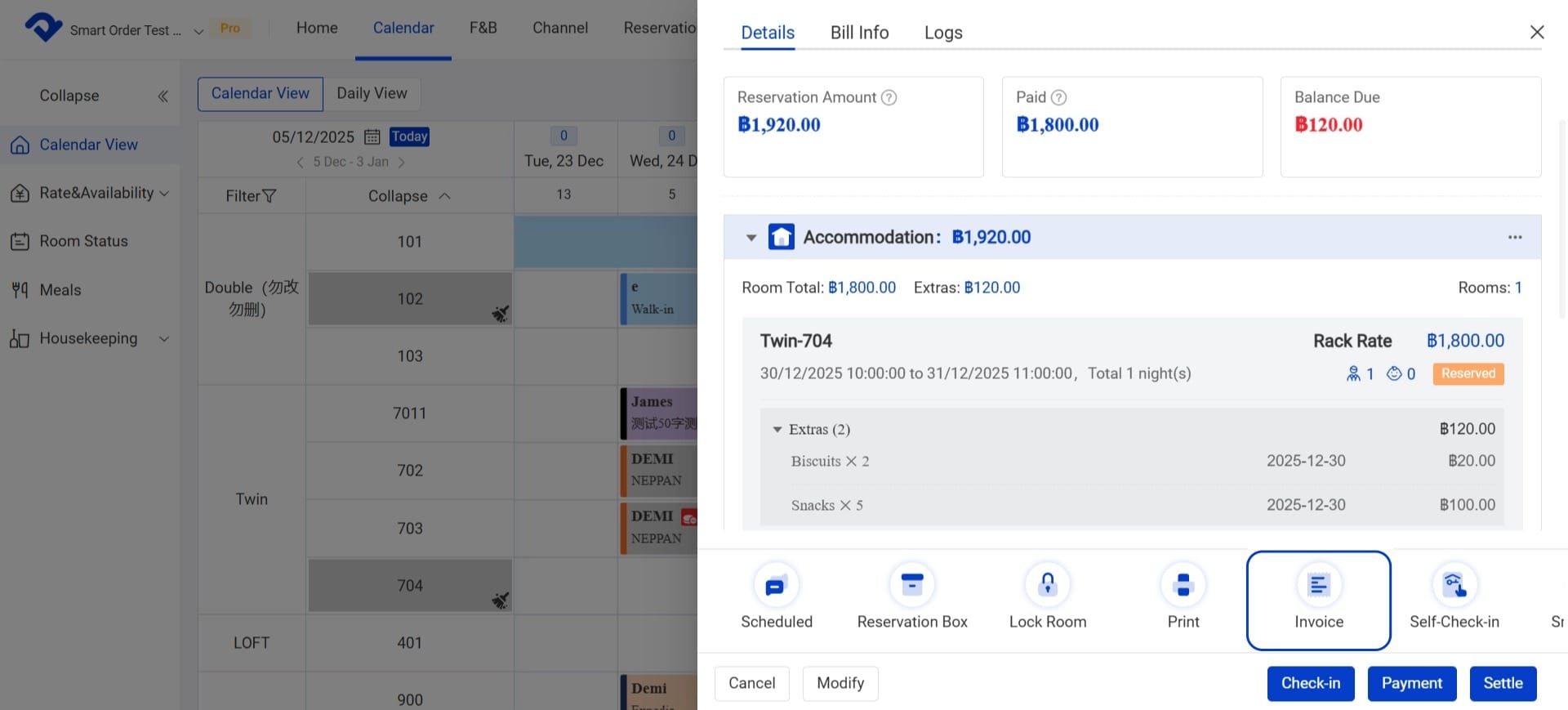Collapse the Extras (2) list
1568x710 pixels.
[777, 430]
